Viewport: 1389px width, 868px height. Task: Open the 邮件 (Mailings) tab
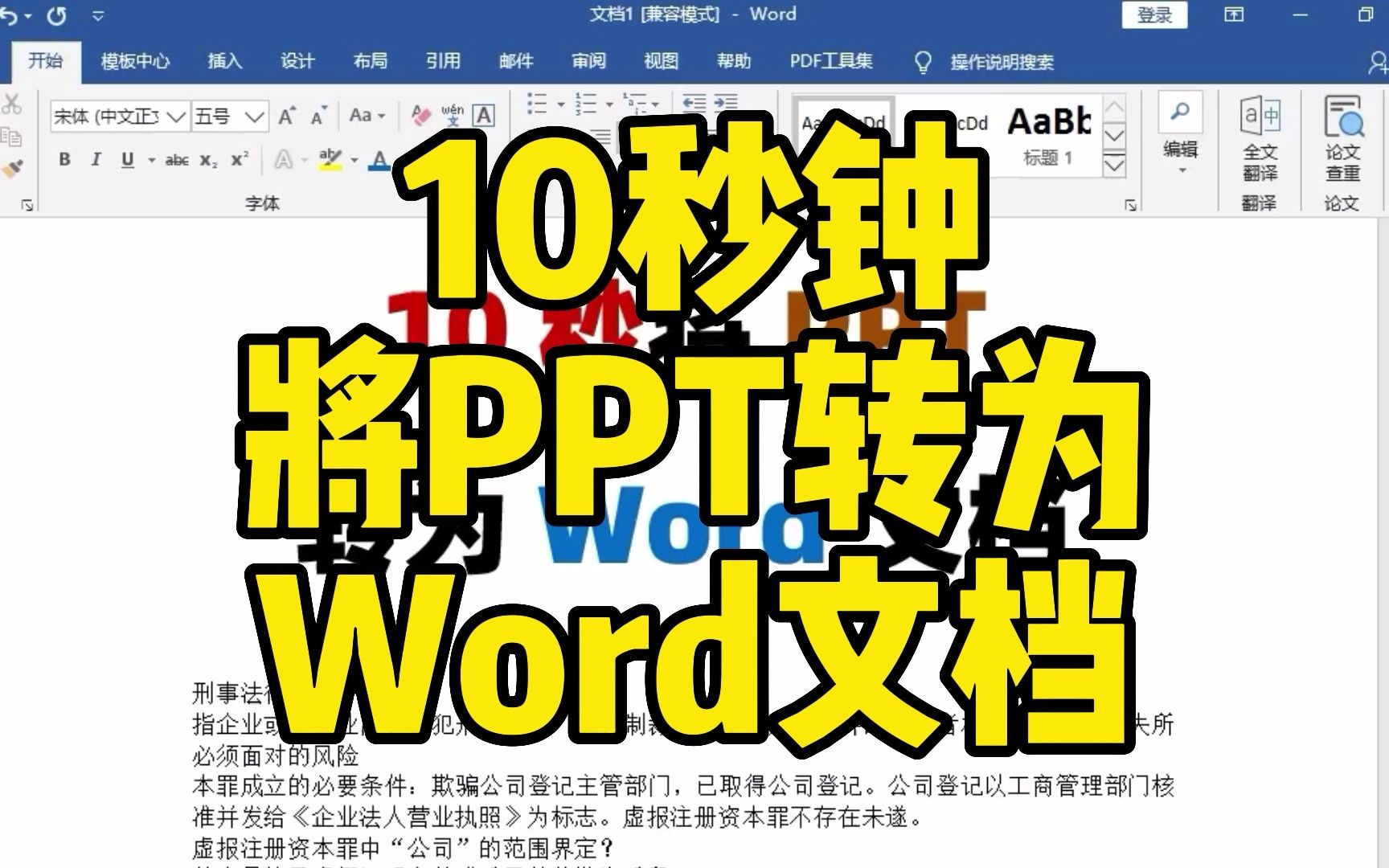[516, 61]
